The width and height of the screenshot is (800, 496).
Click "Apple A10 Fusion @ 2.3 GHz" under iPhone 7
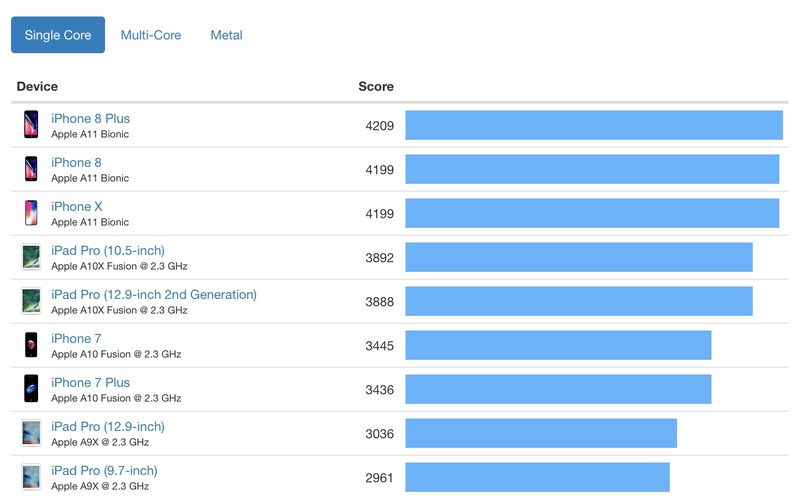(x=116, y=354)
